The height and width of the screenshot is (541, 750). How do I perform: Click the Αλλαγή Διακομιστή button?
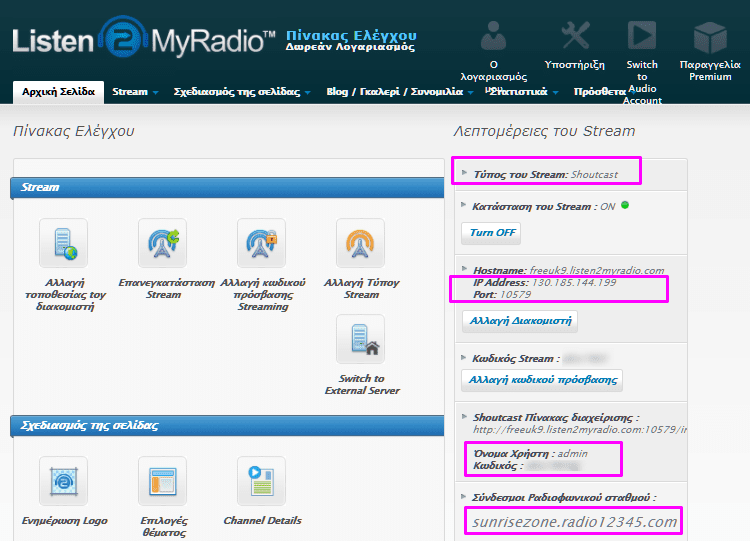[x=520, y=321]
